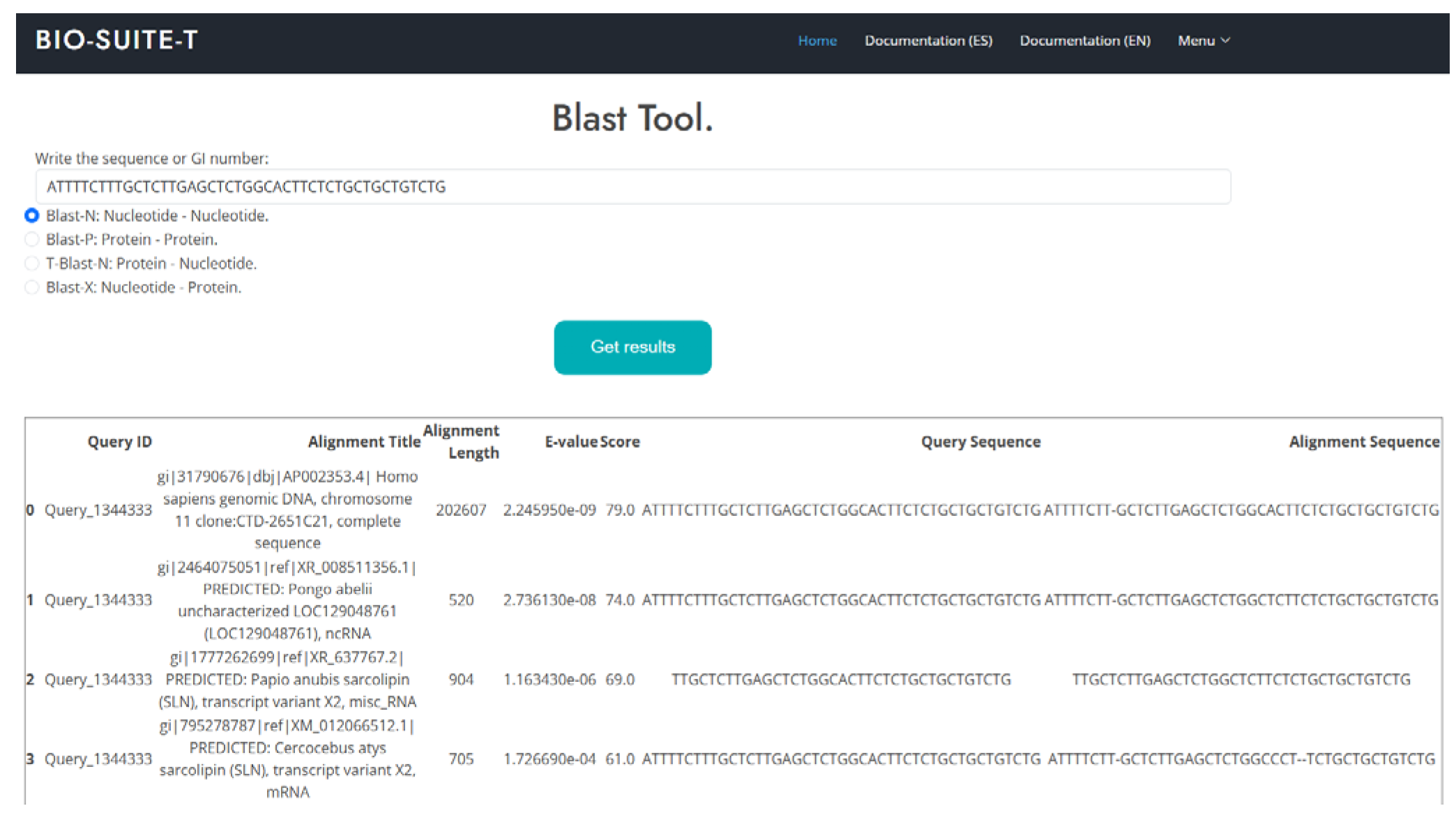Click score 69.0
Screen dimensions: 1456x829
tap(620, 679)
